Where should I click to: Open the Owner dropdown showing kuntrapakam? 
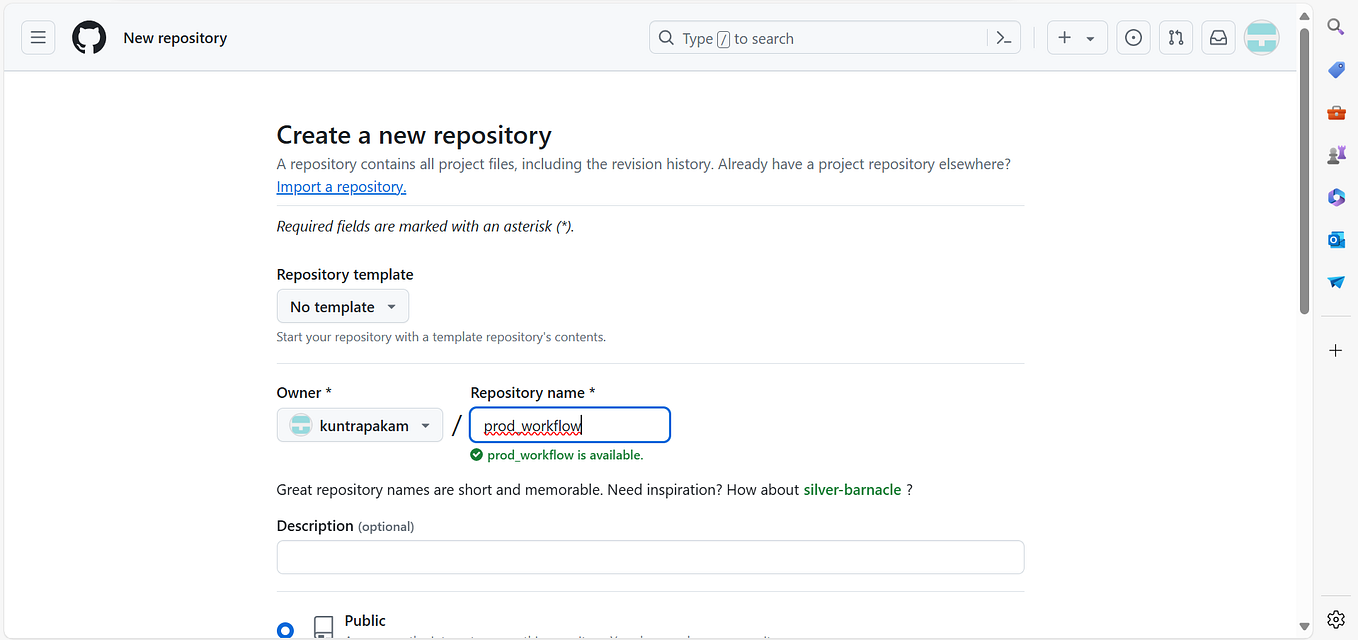click(x=359, y=425)
